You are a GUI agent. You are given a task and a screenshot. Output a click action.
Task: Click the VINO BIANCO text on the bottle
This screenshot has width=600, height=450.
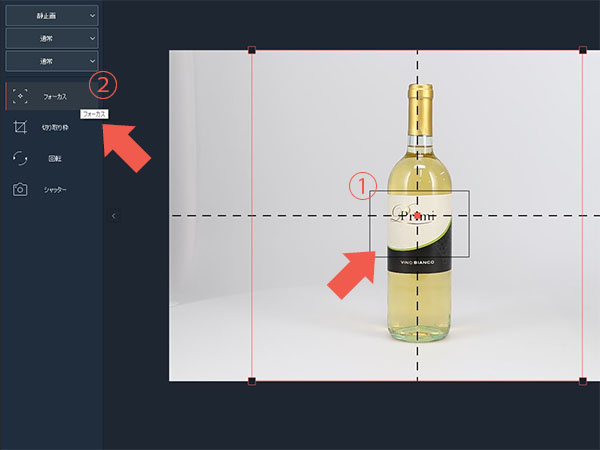click(x=419, y=261)
